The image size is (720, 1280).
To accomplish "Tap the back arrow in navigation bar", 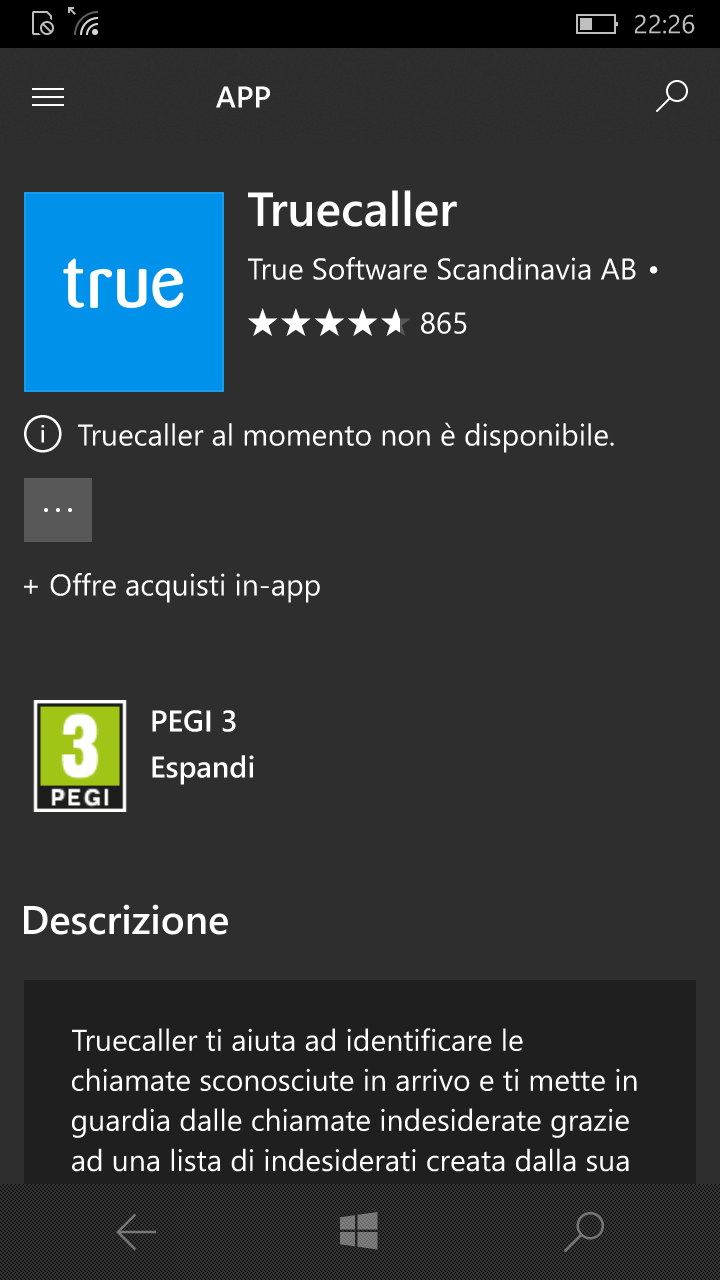I will tap(136, 1232).
